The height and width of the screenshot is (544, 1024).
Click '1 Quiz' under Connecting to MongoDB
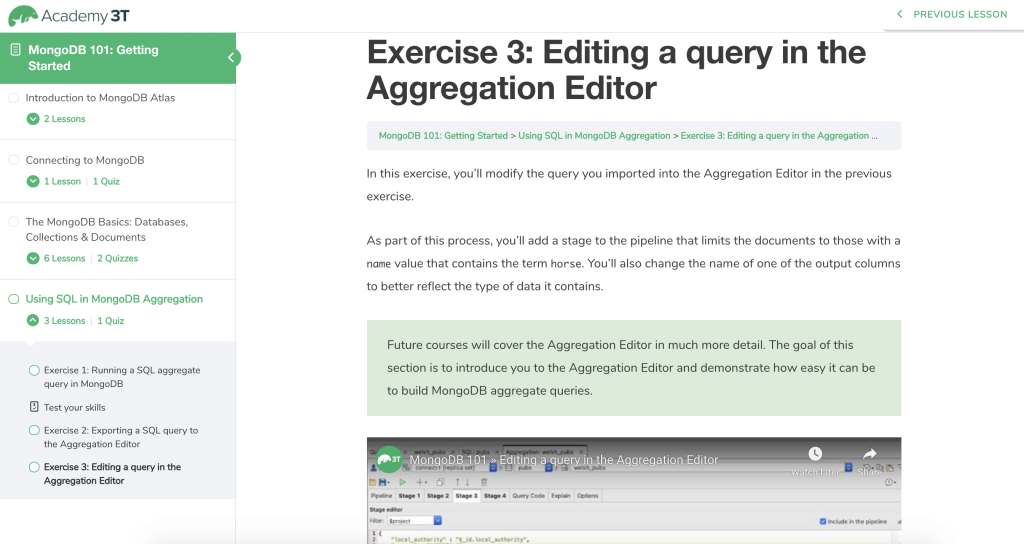(x=106, y=182)
